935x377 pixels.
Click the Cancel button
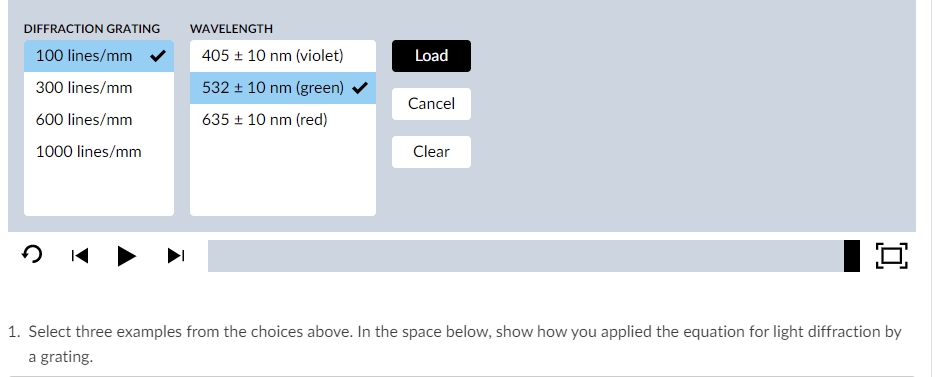[x=431, y=104]
